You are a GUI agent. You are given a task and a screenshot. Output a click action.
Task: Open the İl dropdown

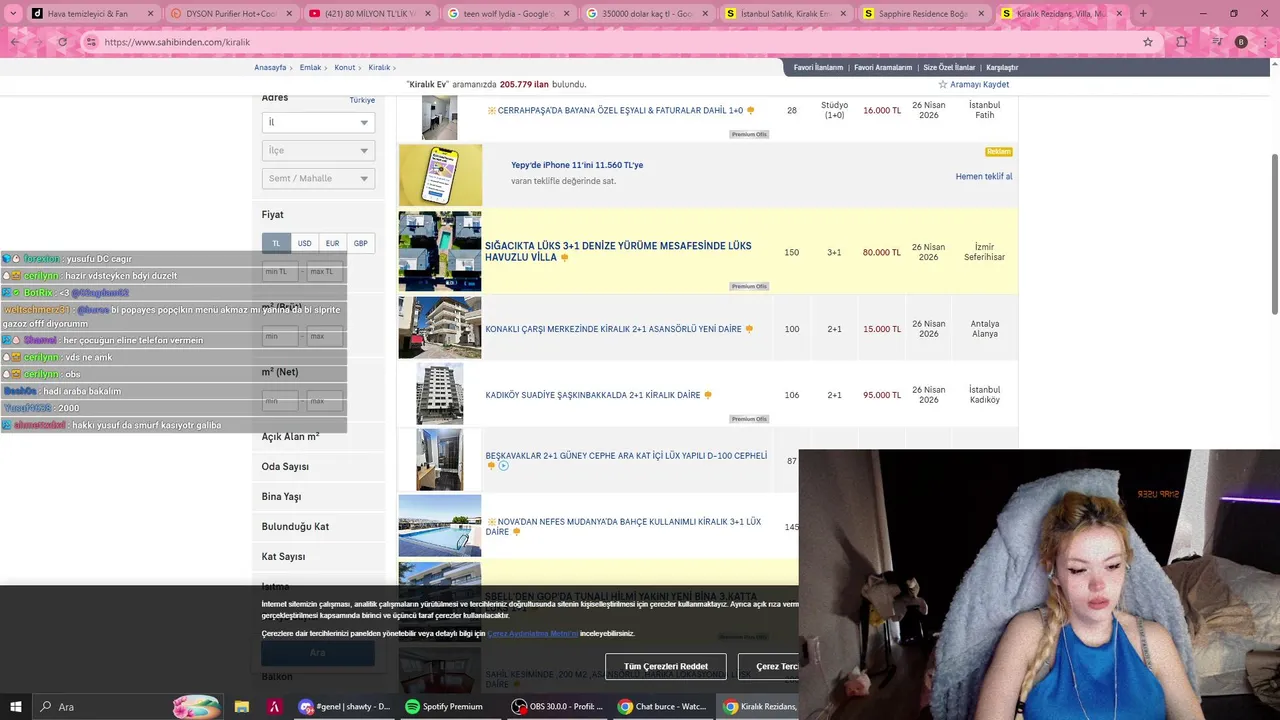click(318, 122)
